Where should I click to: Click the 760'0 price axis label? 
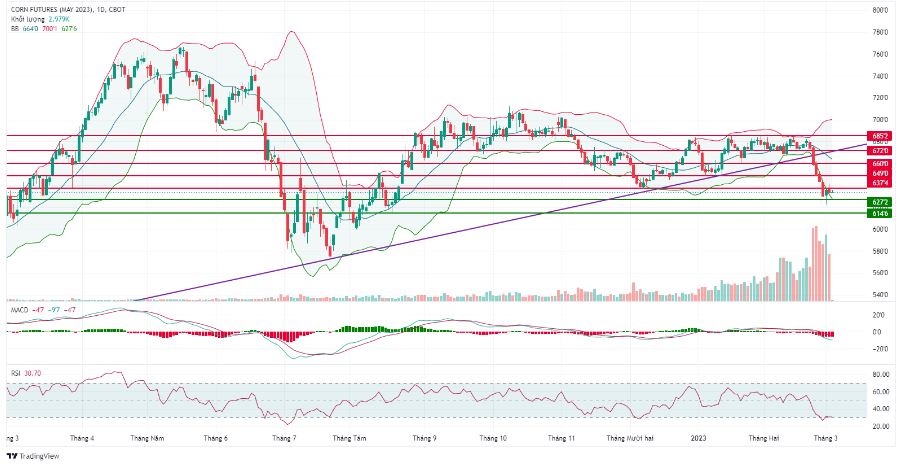(x=880, y=54)
